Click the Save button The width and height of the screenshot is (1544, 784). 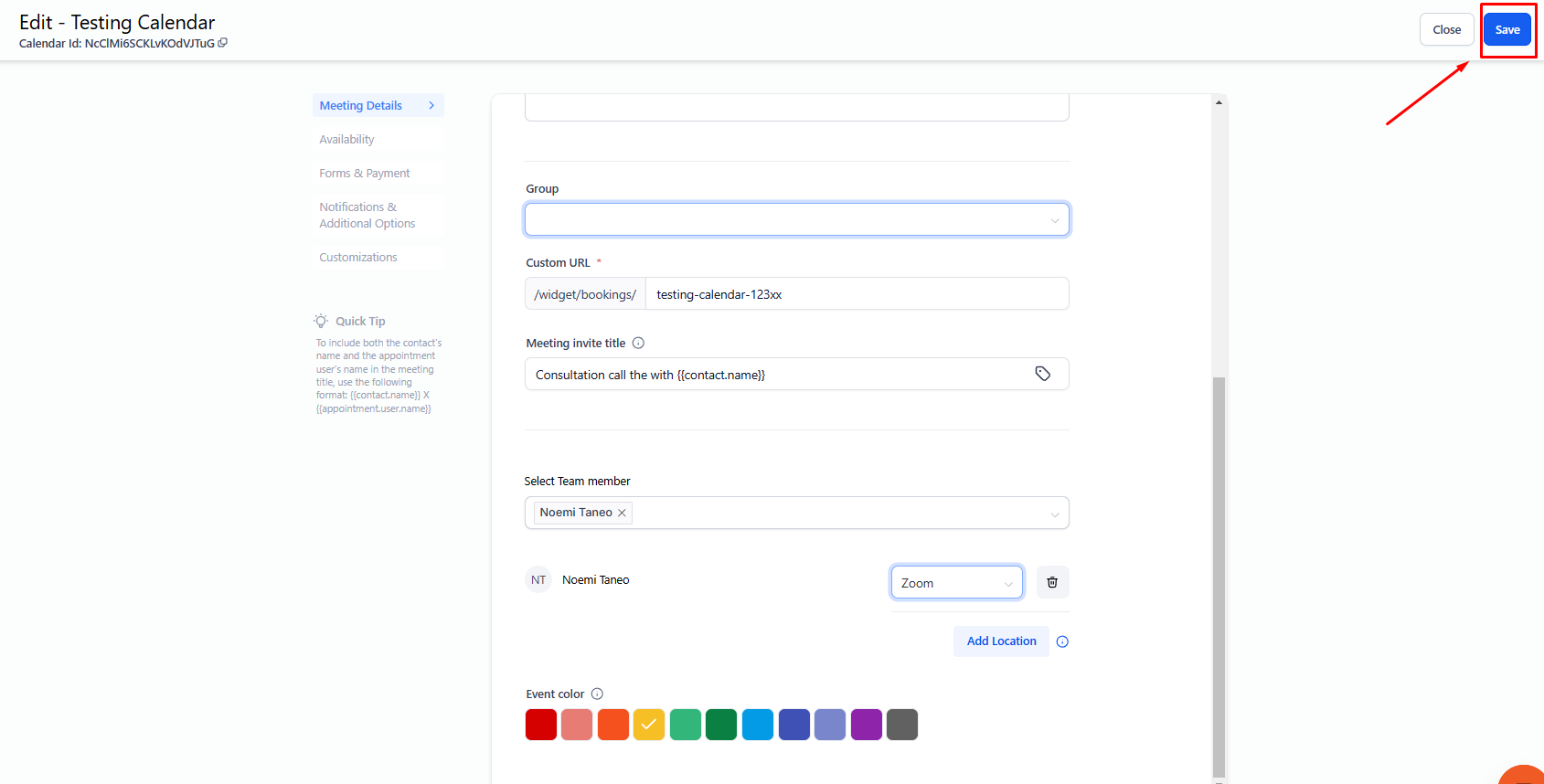click(1507, 30)
